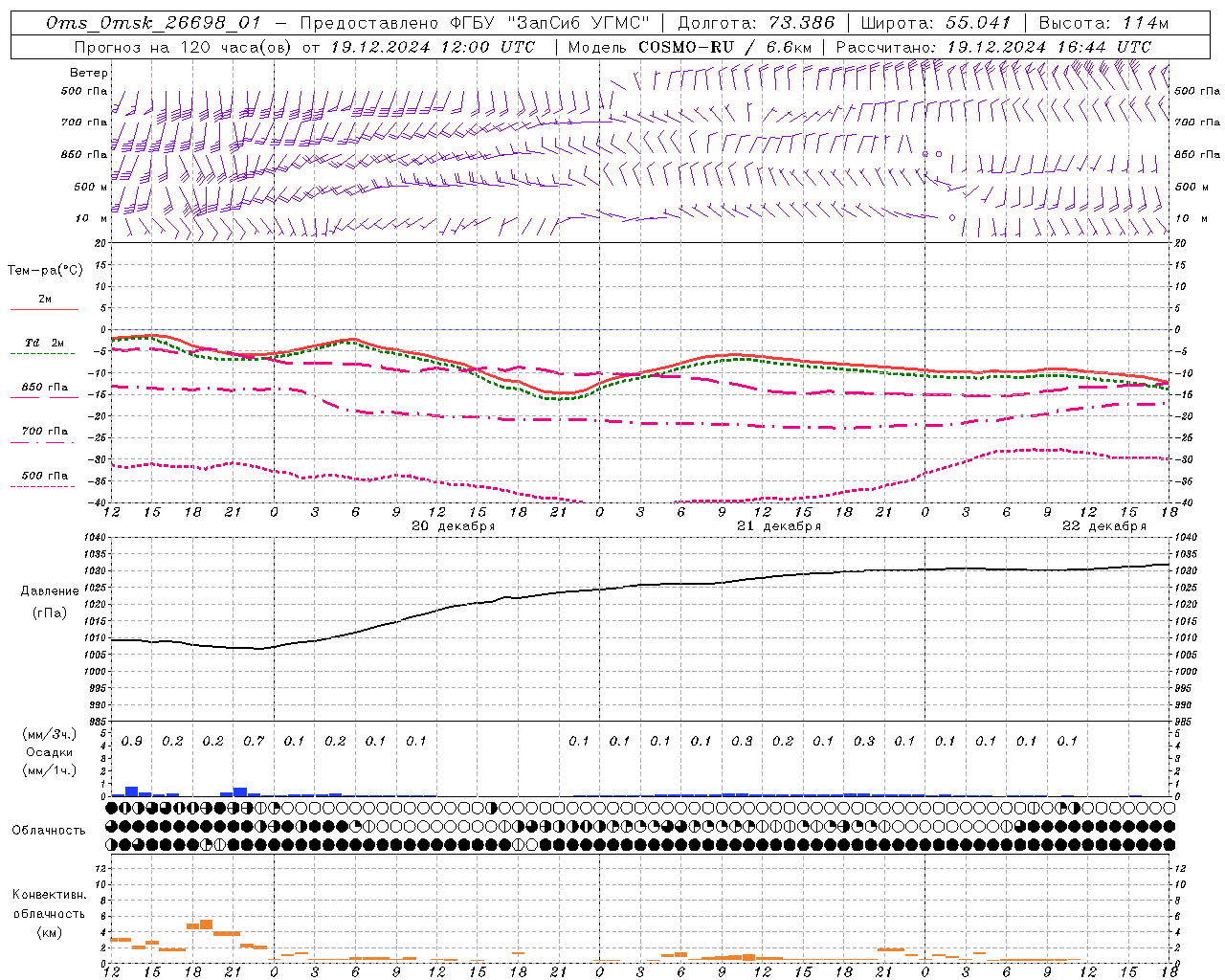Click the Долгота: 73.386 longitude value
This screenshot has height=980, width=1225.
pyautogui.click(x=756, y=23)
